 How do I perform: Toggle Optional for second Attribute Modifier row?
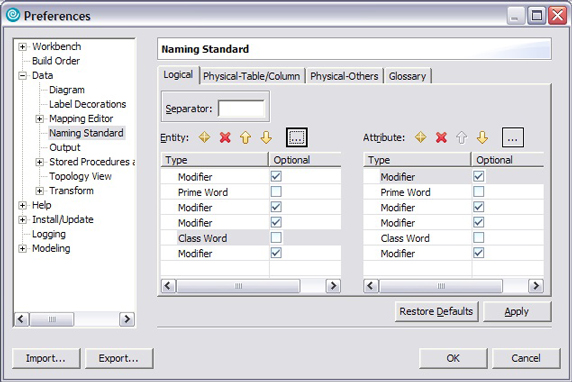[479, 207]
